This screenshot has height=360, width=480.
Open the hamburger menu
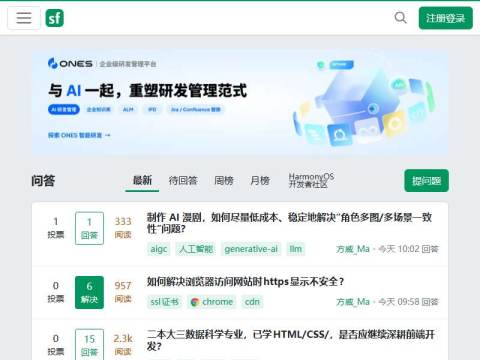pyautogui.click(x=24, y=18)
